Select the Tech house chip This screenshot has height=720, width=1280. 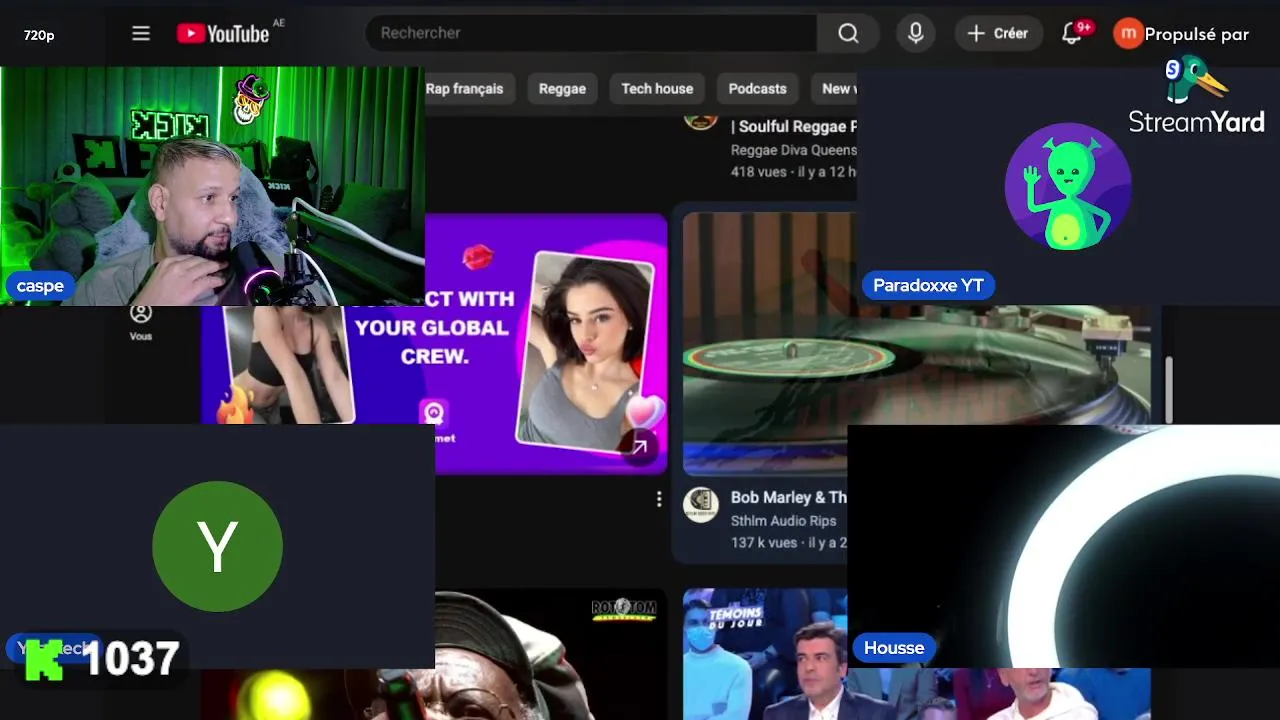657,89
